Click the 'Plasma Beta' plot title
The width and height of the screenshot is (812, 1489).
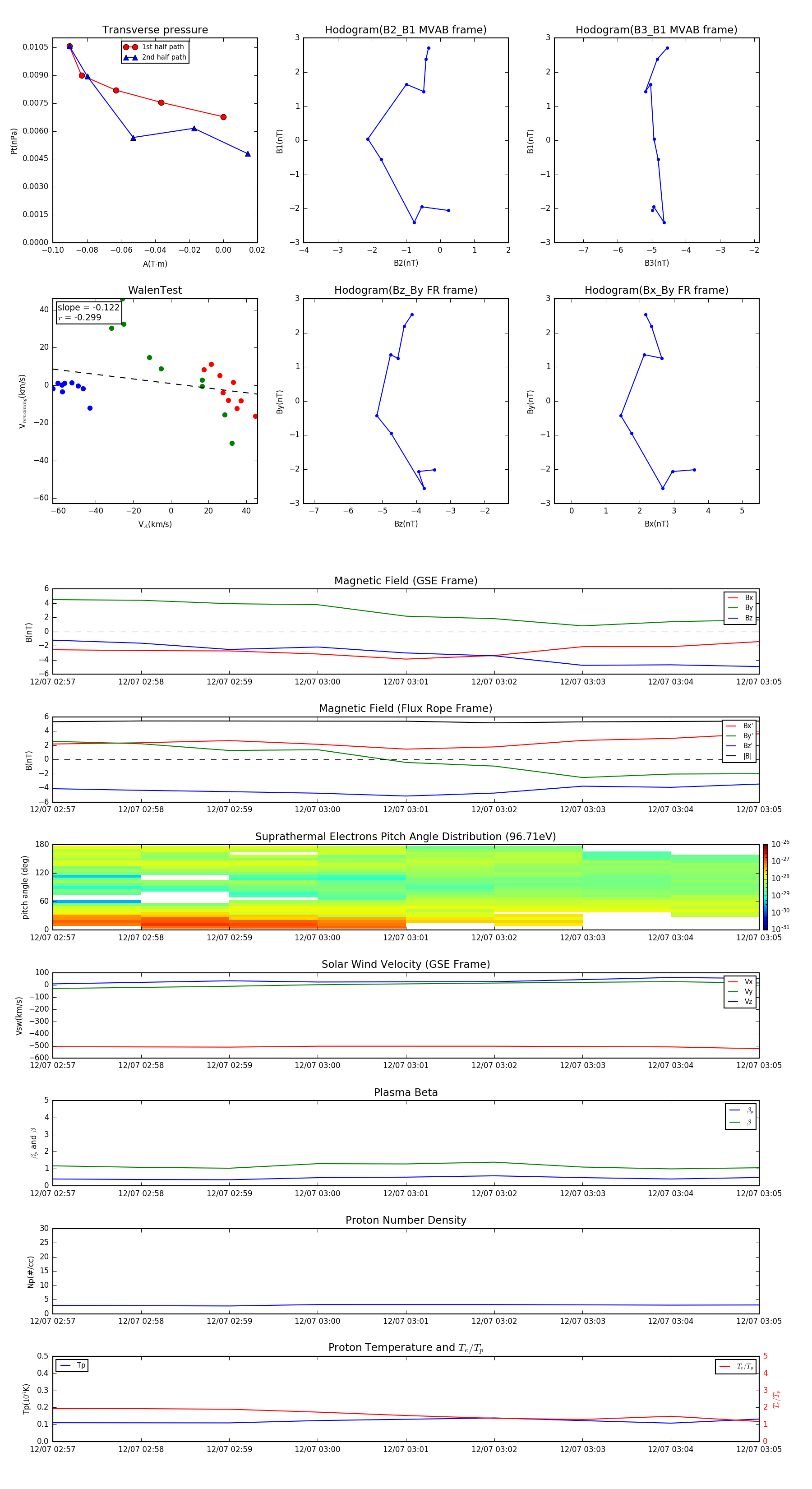pos(406,1092)
